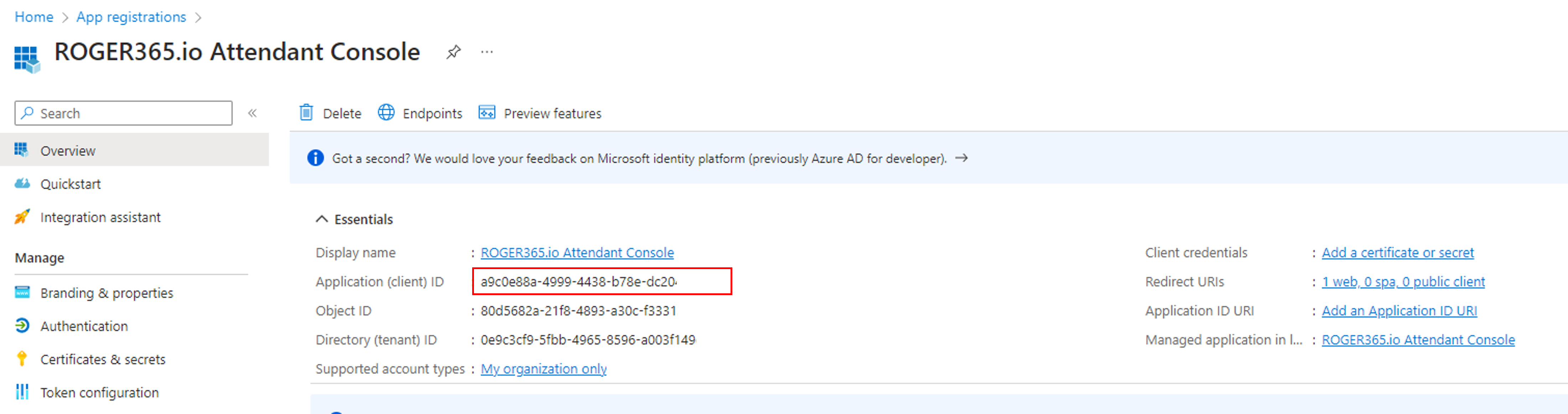Viewport: 1568px width, 414px height.
Task: Go to Branding & properties
Action: (106, 292)
